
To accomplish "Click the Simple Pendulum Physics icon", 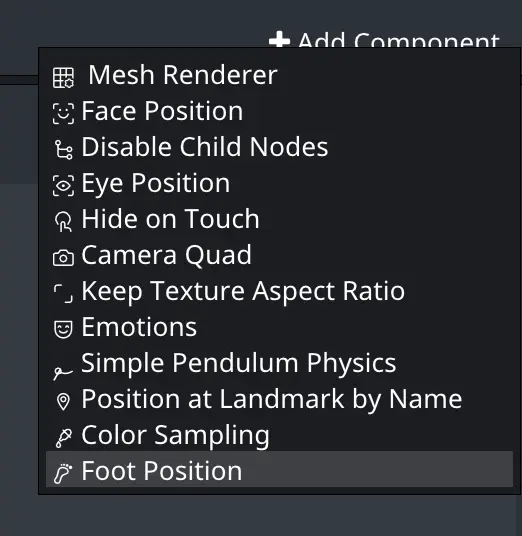I will coord(63,372).
